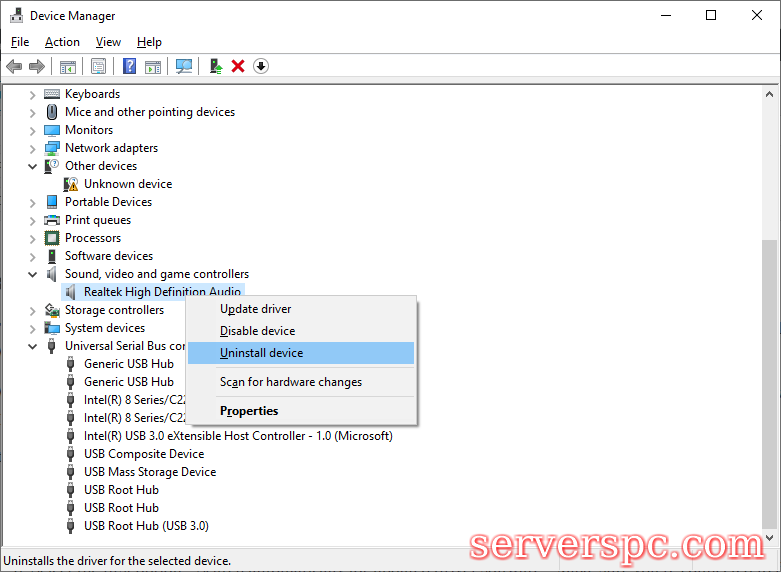This screenshot has height=572, width=781.
Task: Click the vertical scrollbar up arrow
Action: pyautogui.click(x=770, y=93)
